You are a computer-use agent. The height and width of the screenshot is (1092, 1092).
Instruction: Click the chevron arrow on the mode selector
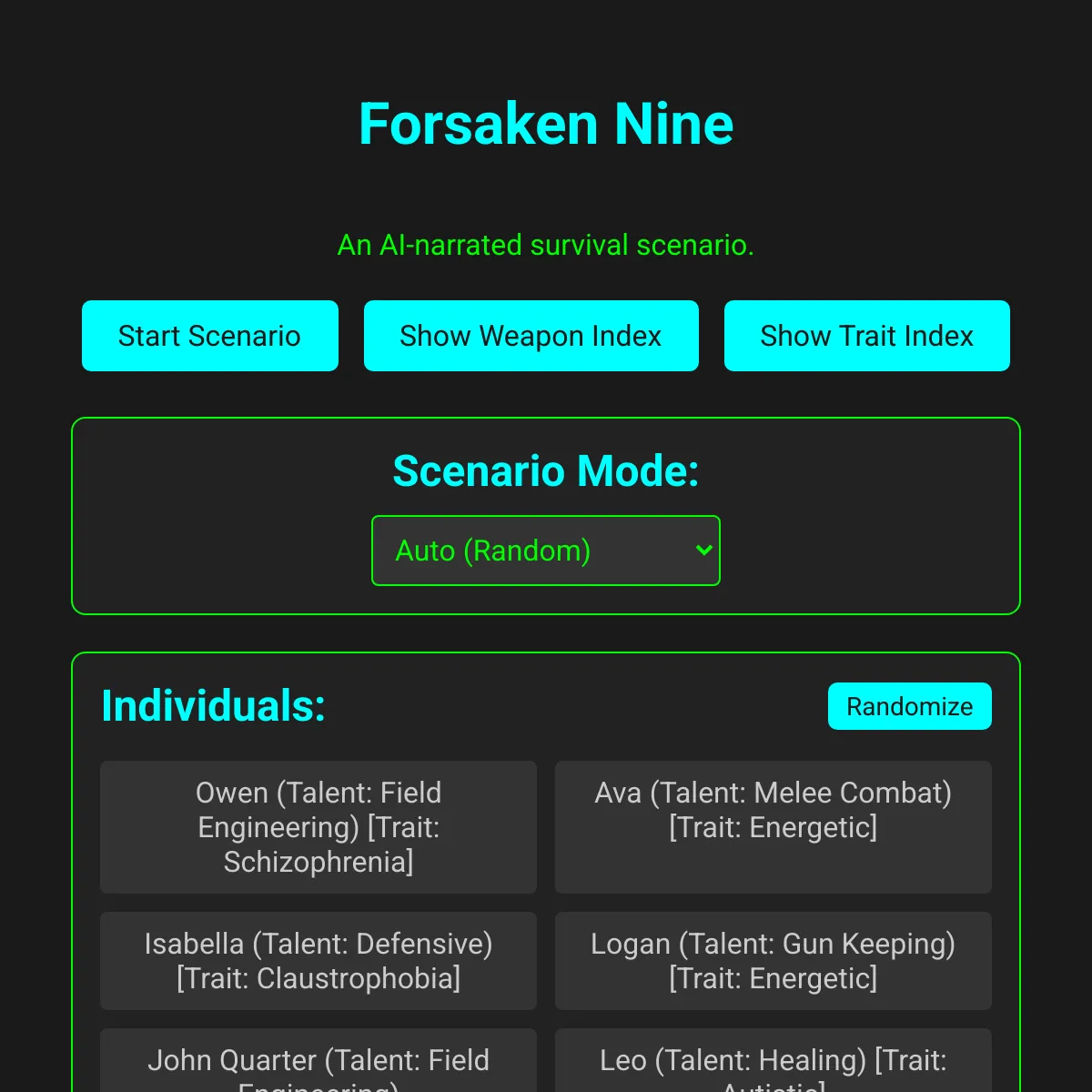703,551
